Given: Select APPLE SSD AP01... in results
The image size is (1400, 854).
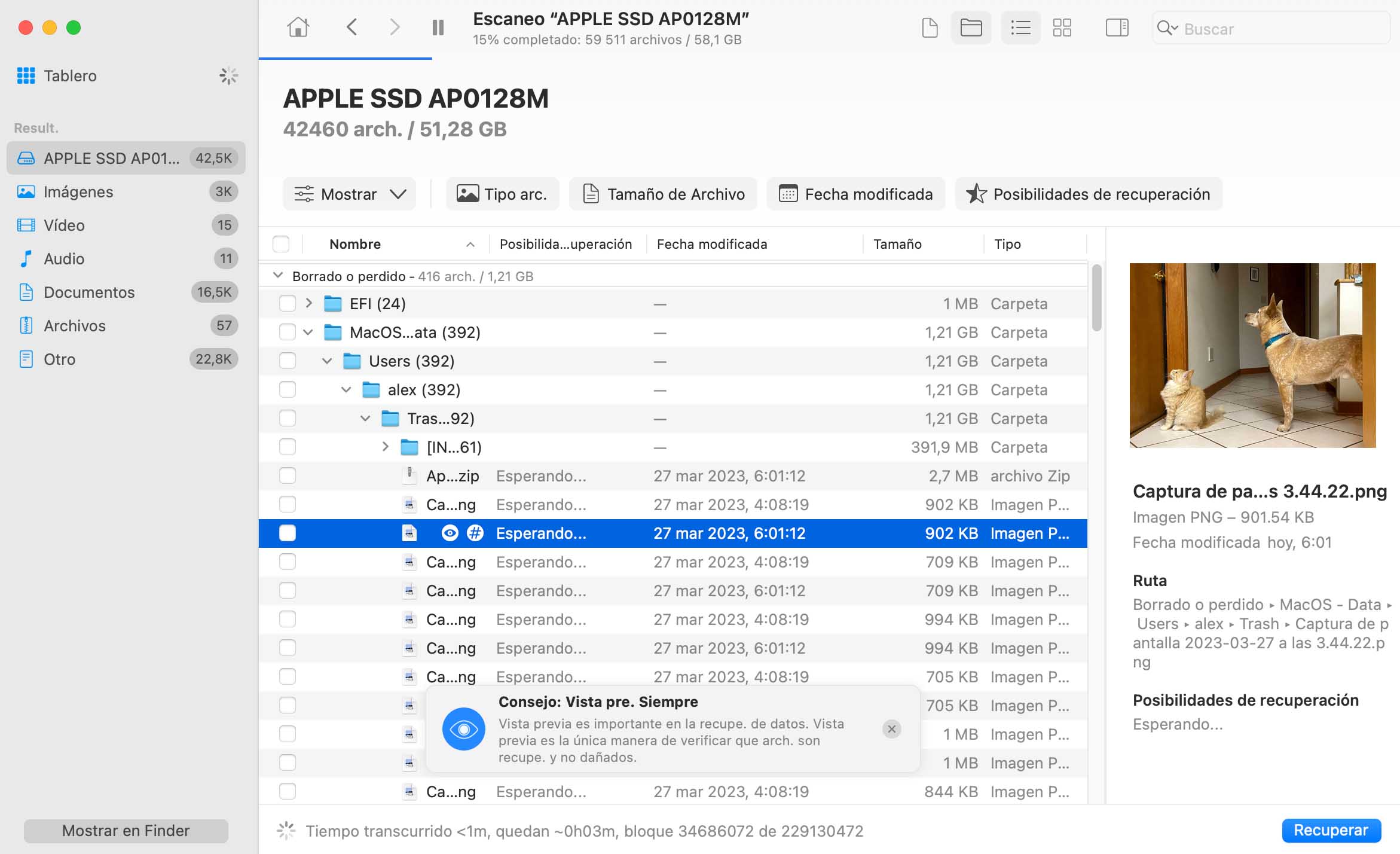Looking at the screenshot, I should 126,158.
